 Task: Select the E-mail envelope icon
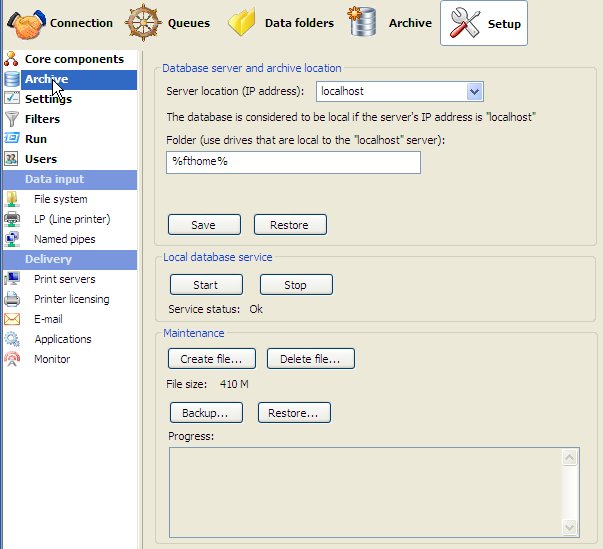click(12, 319)
